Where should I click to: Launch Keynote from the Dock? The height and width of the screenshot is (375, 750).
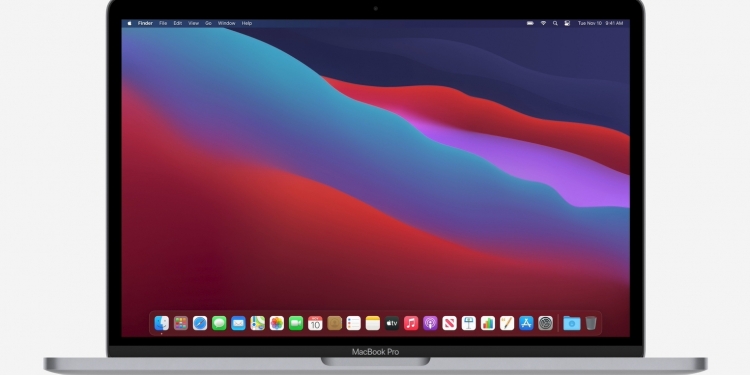pyautogui.click(x=469, y=323)
